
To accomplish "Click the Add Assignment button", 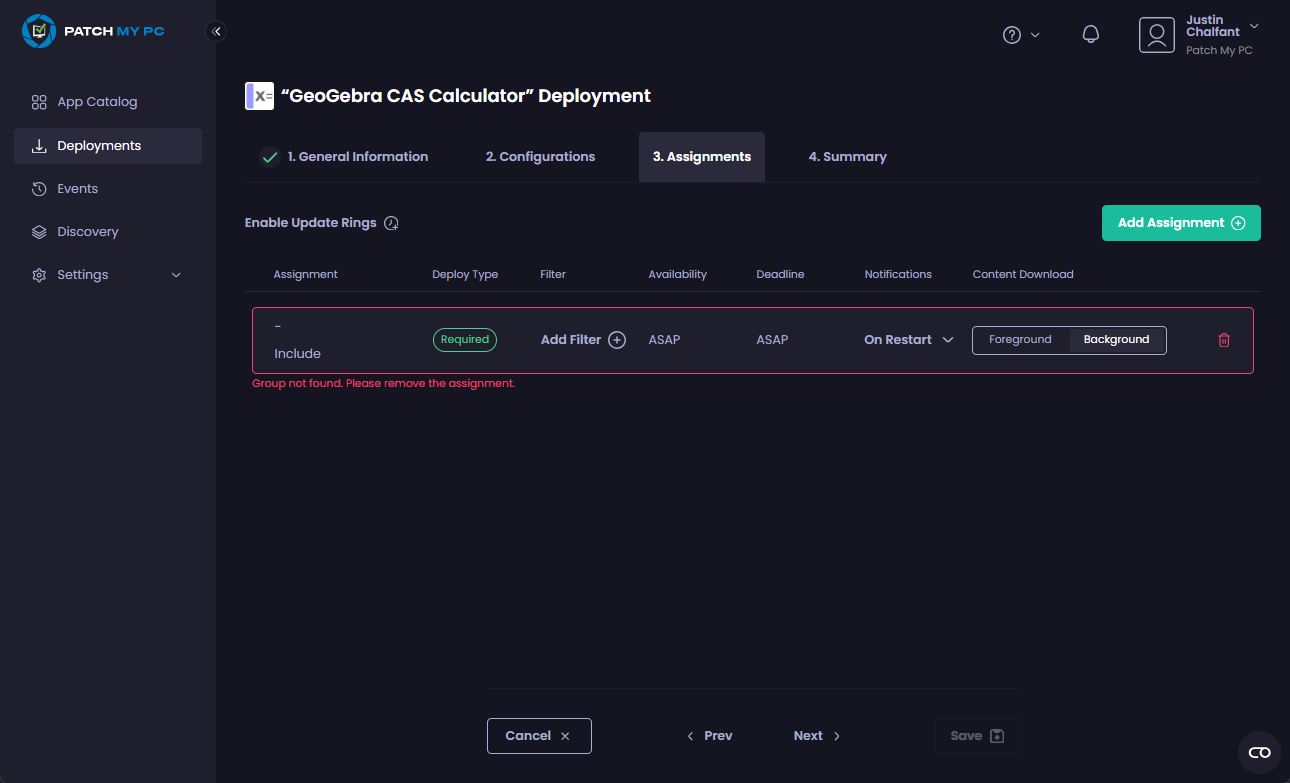I will pos(1180,223).
